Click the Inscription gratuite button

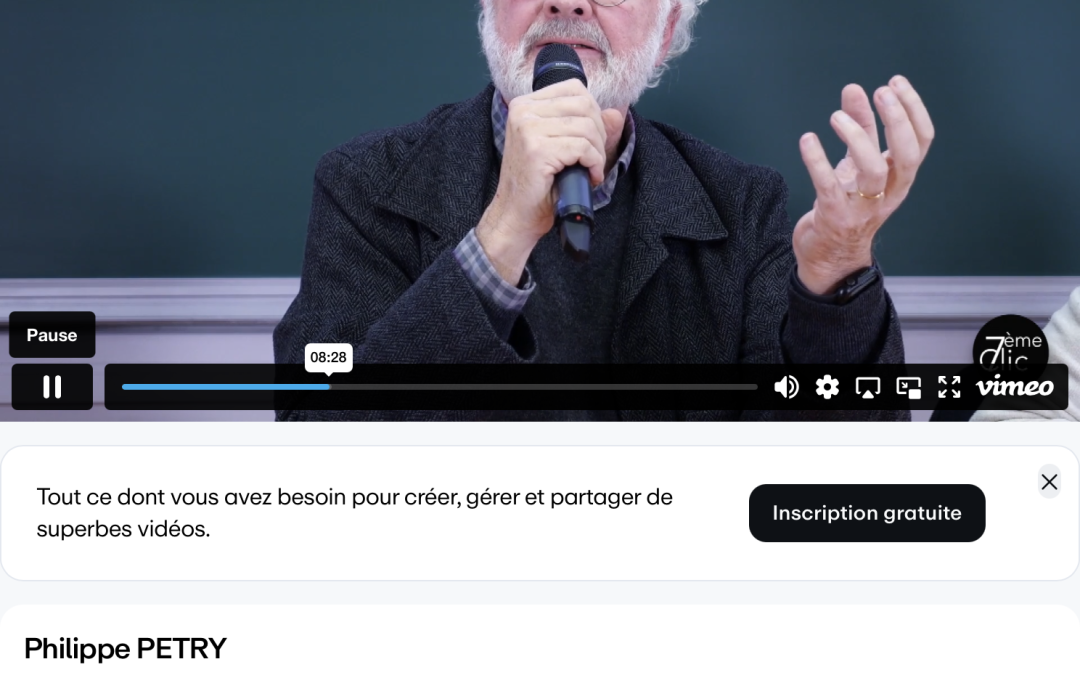(x=866, y=513)
